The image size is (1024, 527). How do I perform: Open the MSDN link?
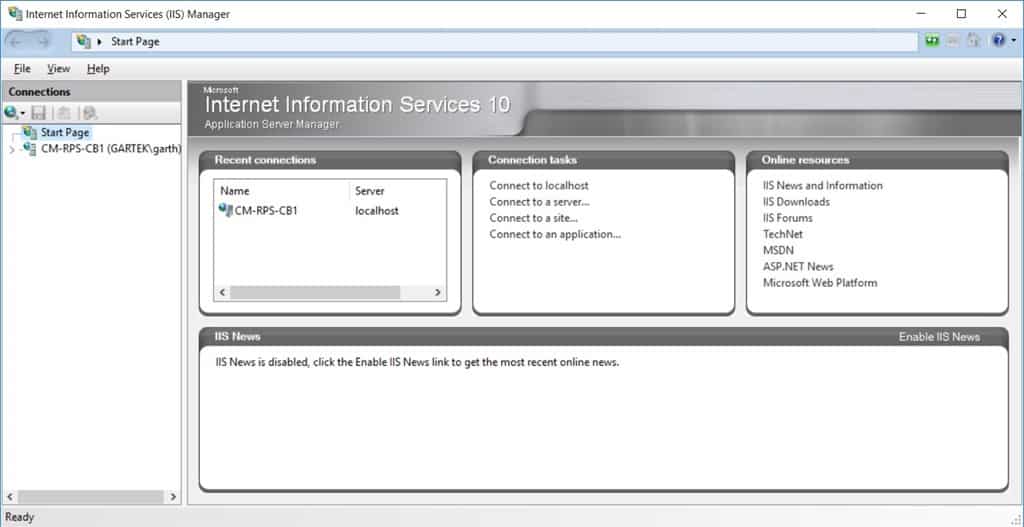[x=778, y=250]
